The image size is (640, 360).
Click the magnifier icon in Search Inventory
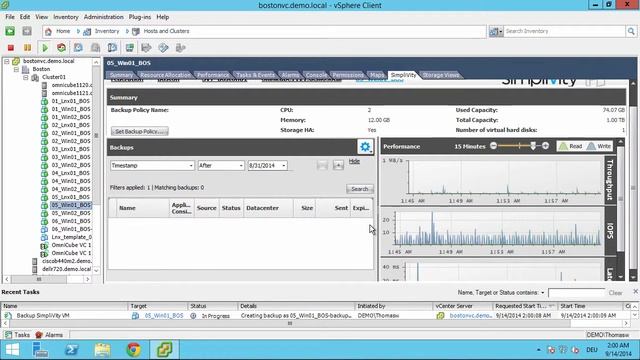coord(631,31)
